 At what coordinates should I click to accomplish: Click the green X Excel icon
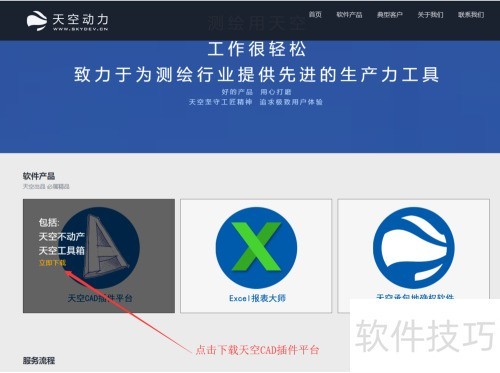(256, 248)
